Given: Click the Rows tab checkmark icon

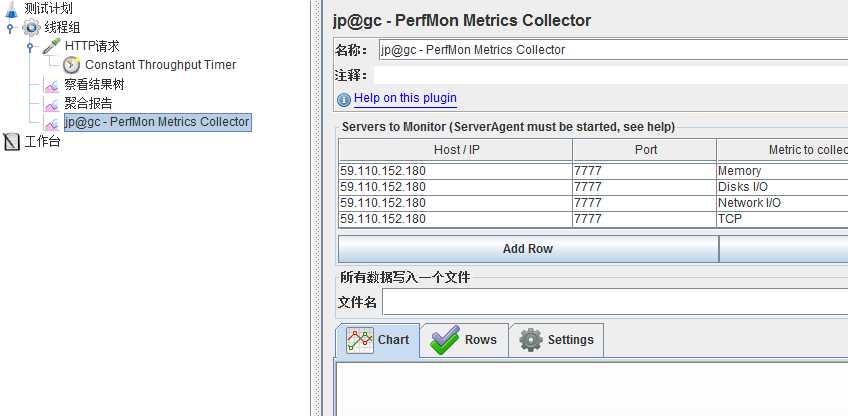Looking at the screenshot, I should tap(445, 340).
